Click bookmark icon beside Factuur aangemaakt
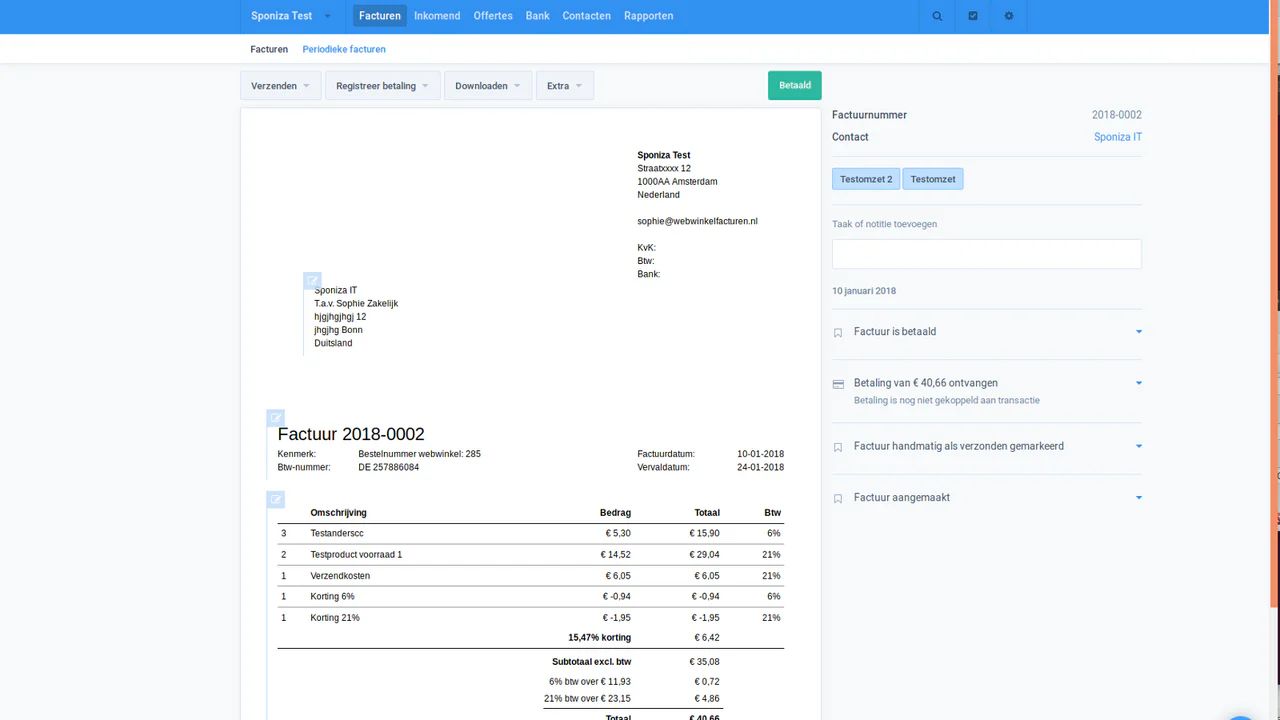 838,498
